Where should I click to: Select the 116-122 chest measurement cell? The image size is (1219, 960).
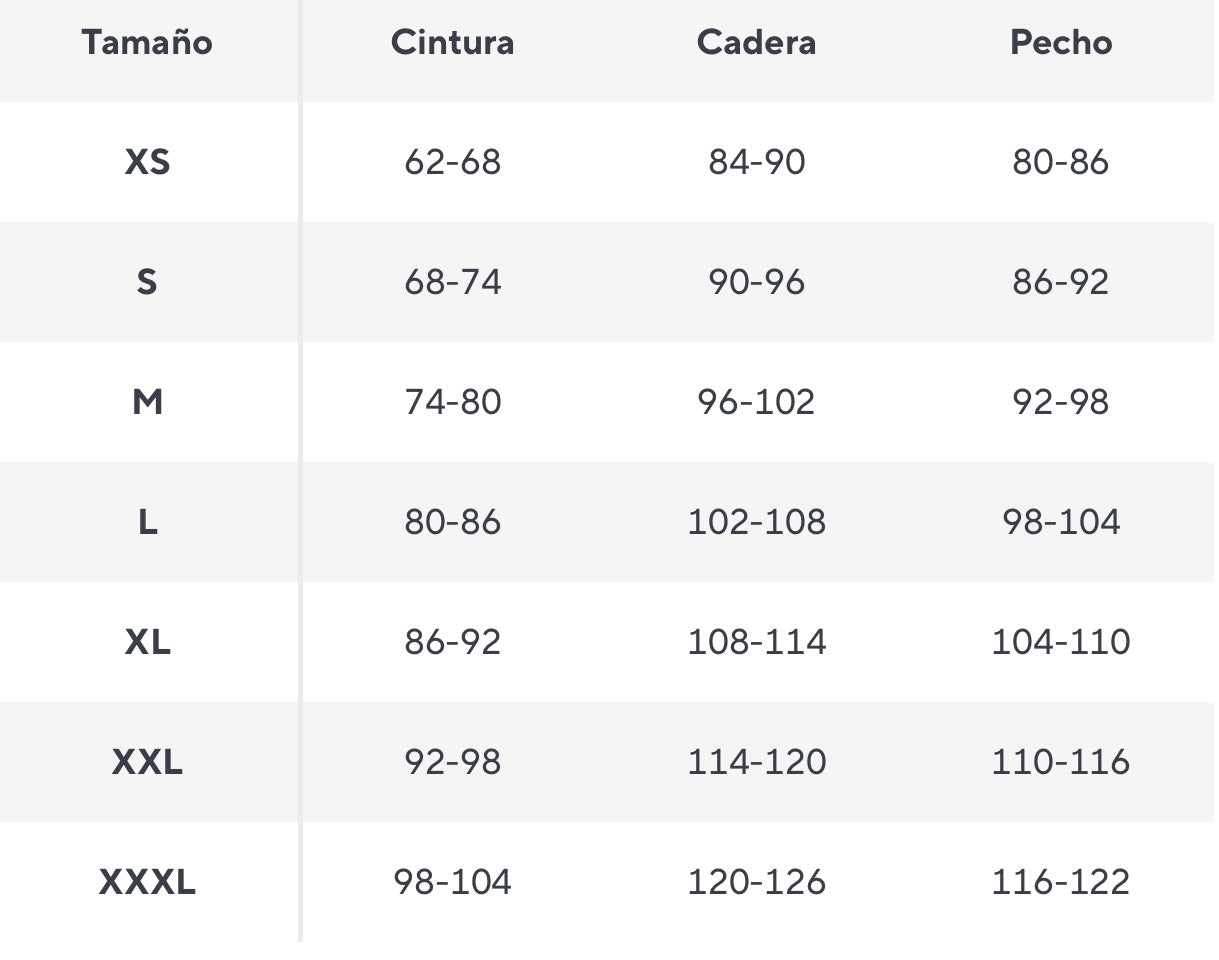(x=1060, y=882)
